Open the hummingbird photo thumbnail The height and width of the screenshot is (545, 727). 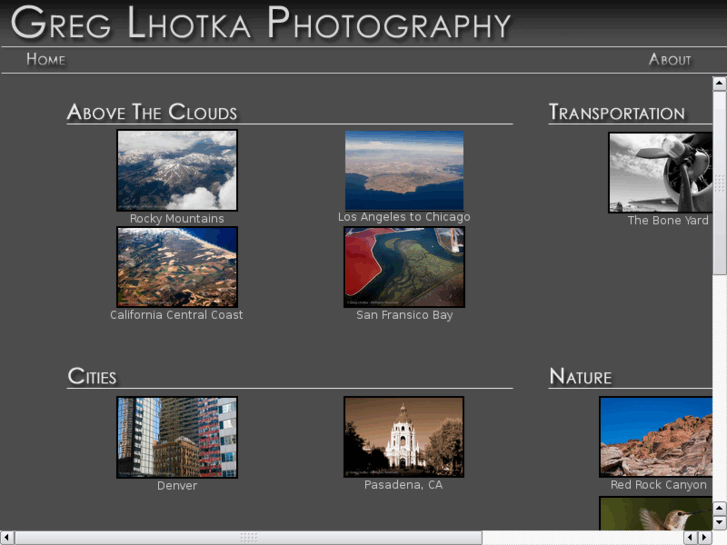click(656, 513)
